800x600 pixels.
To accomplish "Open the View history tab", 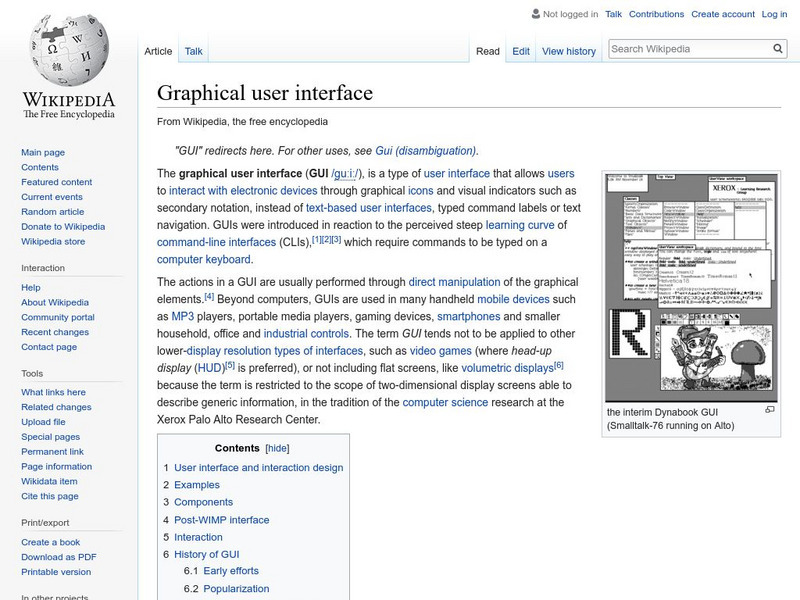I will [569, 51].
